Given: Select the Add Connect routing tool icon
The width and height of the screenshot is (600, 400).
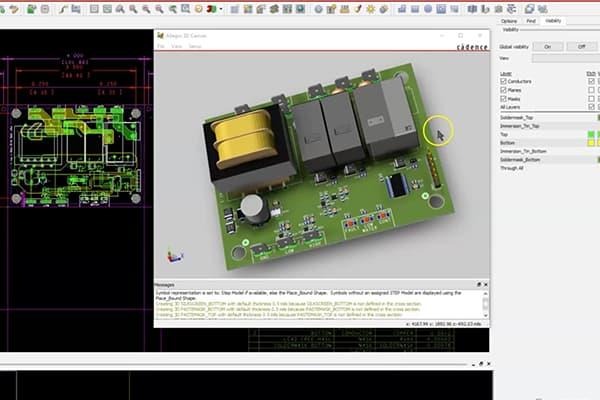Looking at the screenshot, I should coord(63,9).
